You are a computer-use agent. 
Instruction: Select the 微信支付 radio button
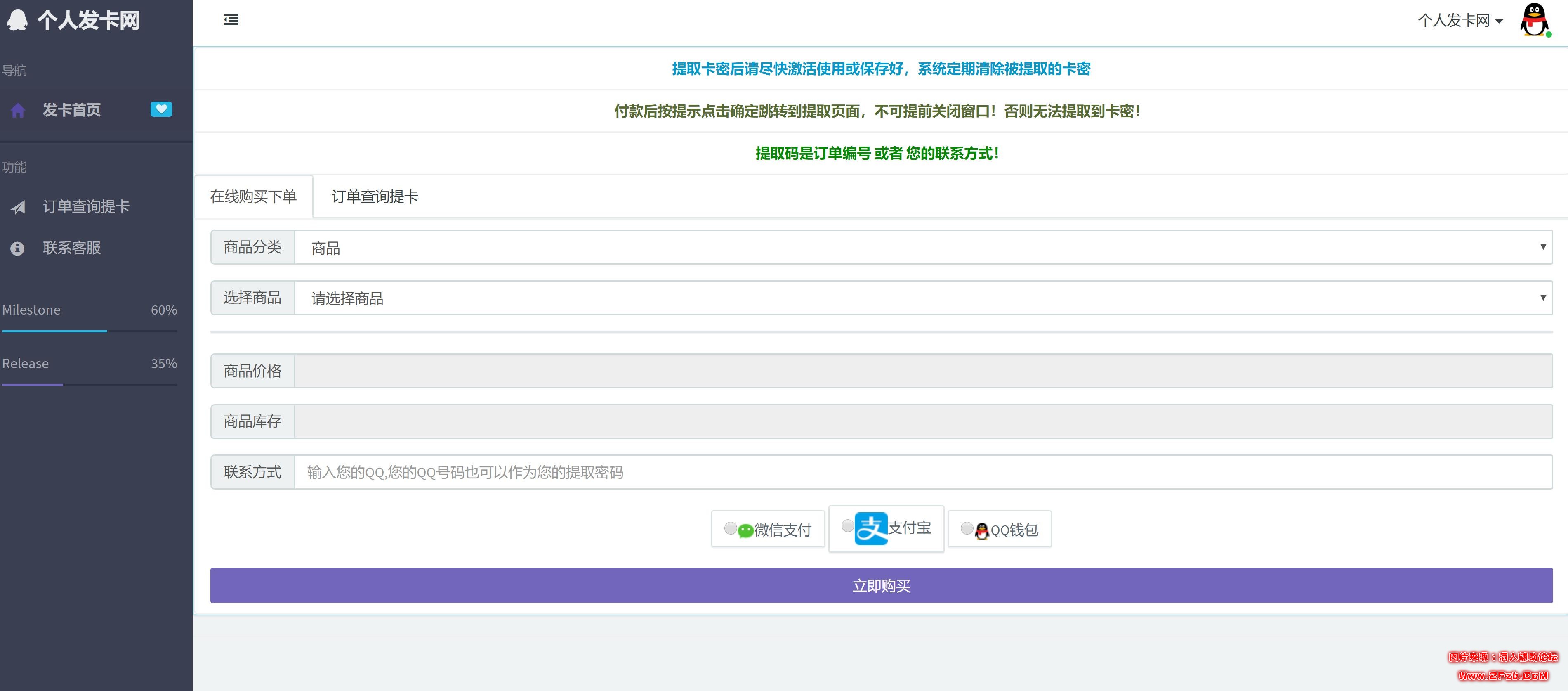coord(730,528)
